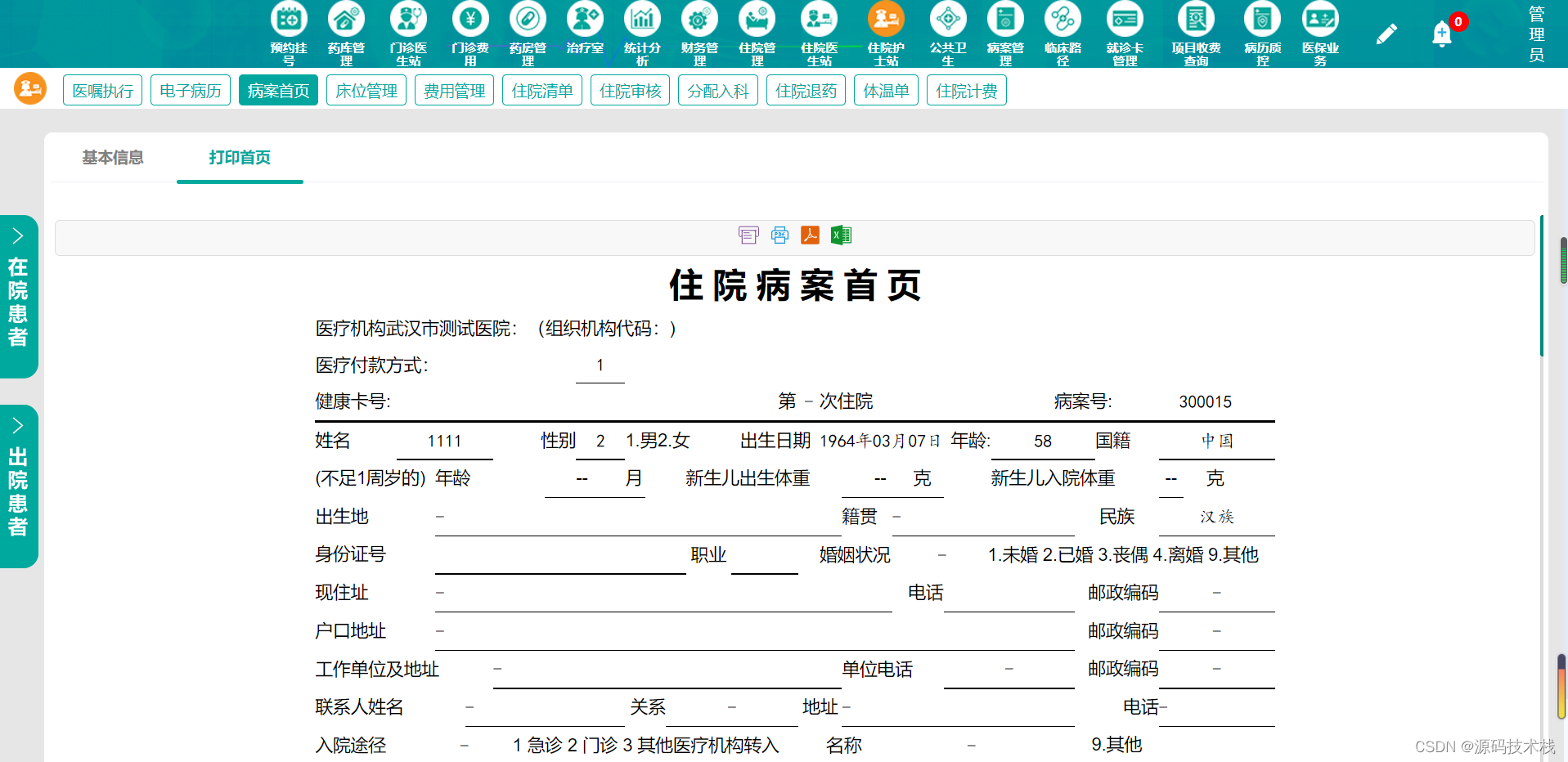This screenshot has width=1568, height=762.
Task: Select the 打印首页 tab
Action: [x=240, y=157]
